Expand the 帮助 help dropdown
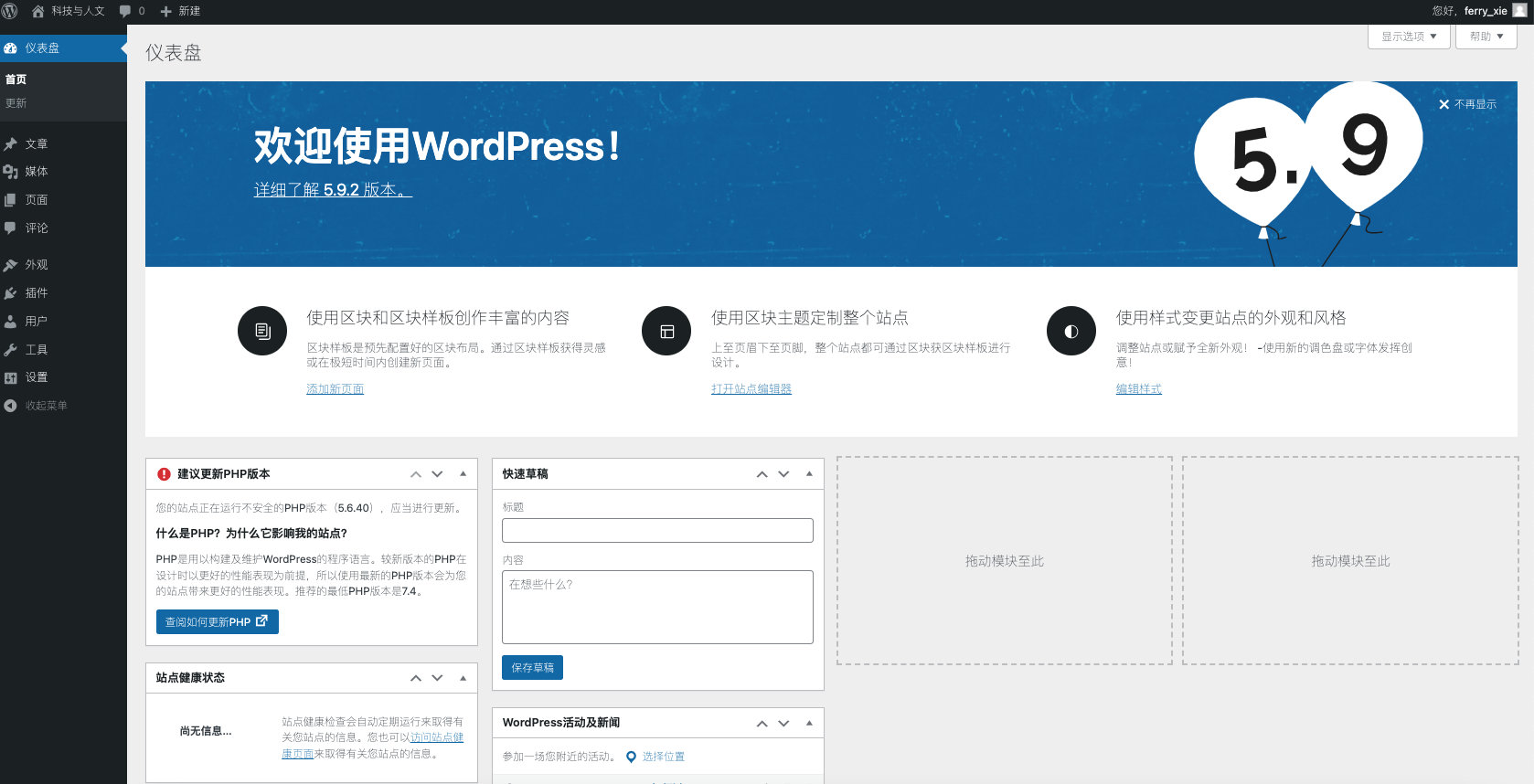The height and width of the screenshot is (784, 1534). (x=1486, y=37)
